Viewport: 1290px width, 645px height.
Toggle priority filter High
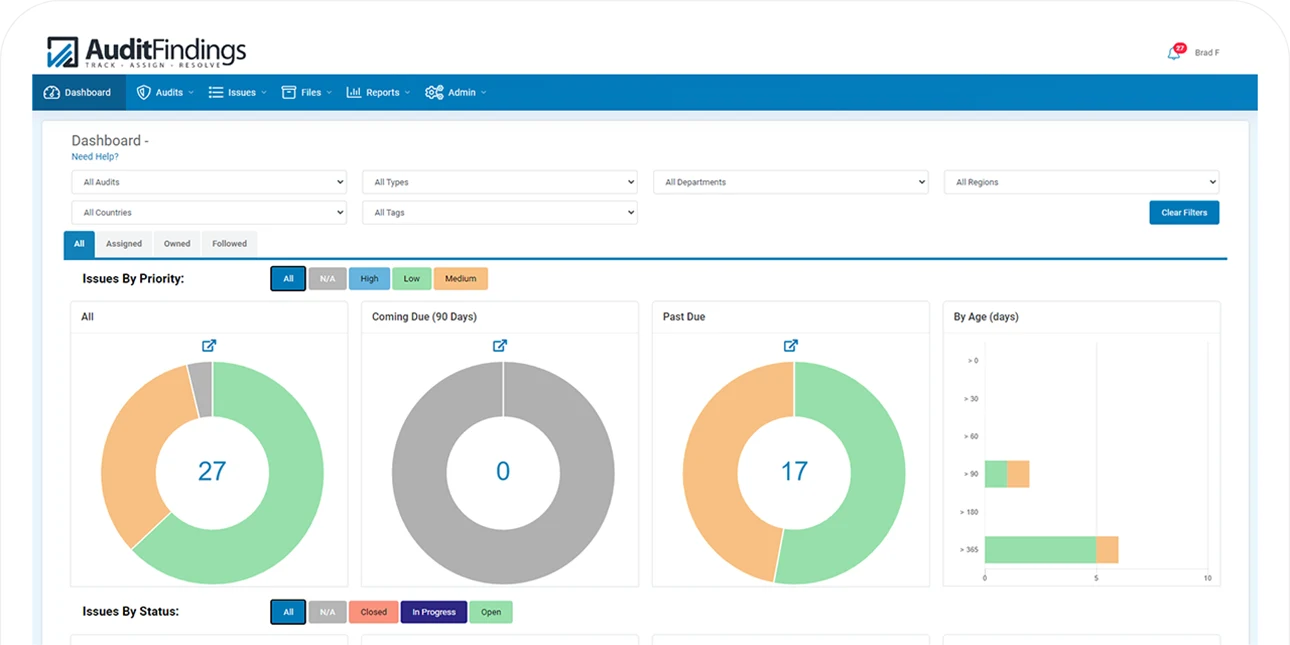(369, 279)
